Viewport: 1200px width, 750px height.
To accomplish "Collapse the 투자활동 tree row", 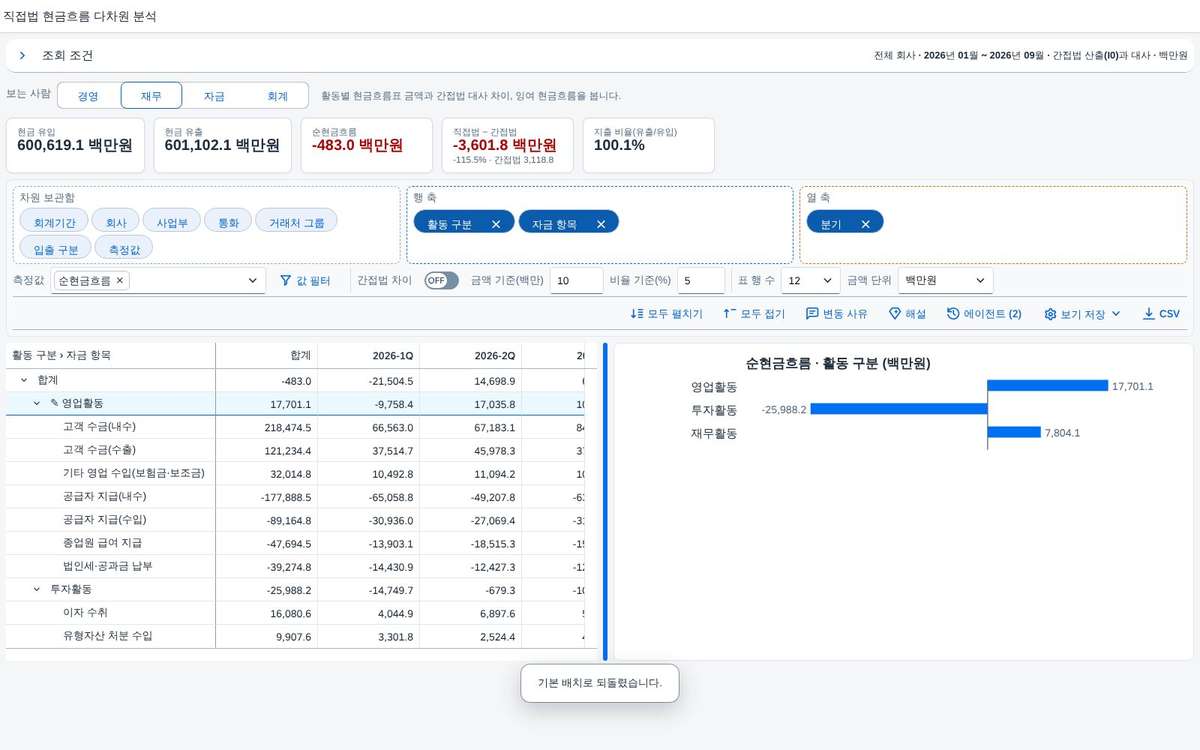I will [x=37, y=589].
